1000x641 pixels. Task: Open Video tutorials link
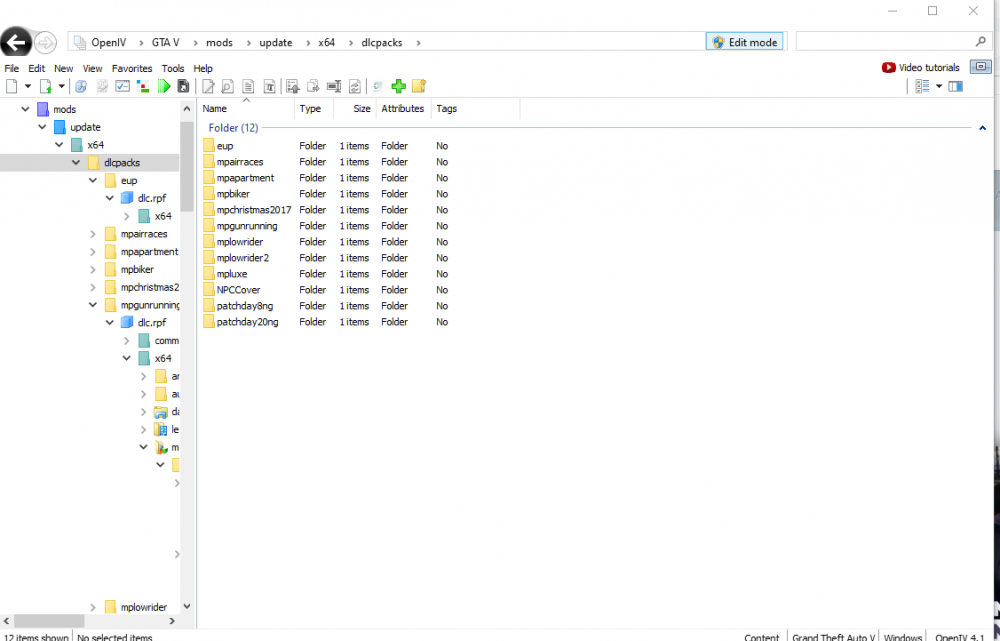point(920,68)
